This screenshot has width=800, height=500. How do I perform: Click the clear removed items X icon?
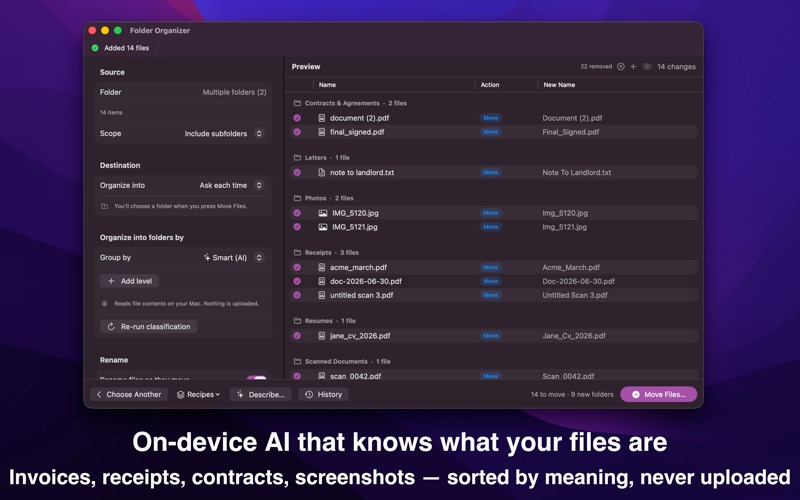click(621, 66)
